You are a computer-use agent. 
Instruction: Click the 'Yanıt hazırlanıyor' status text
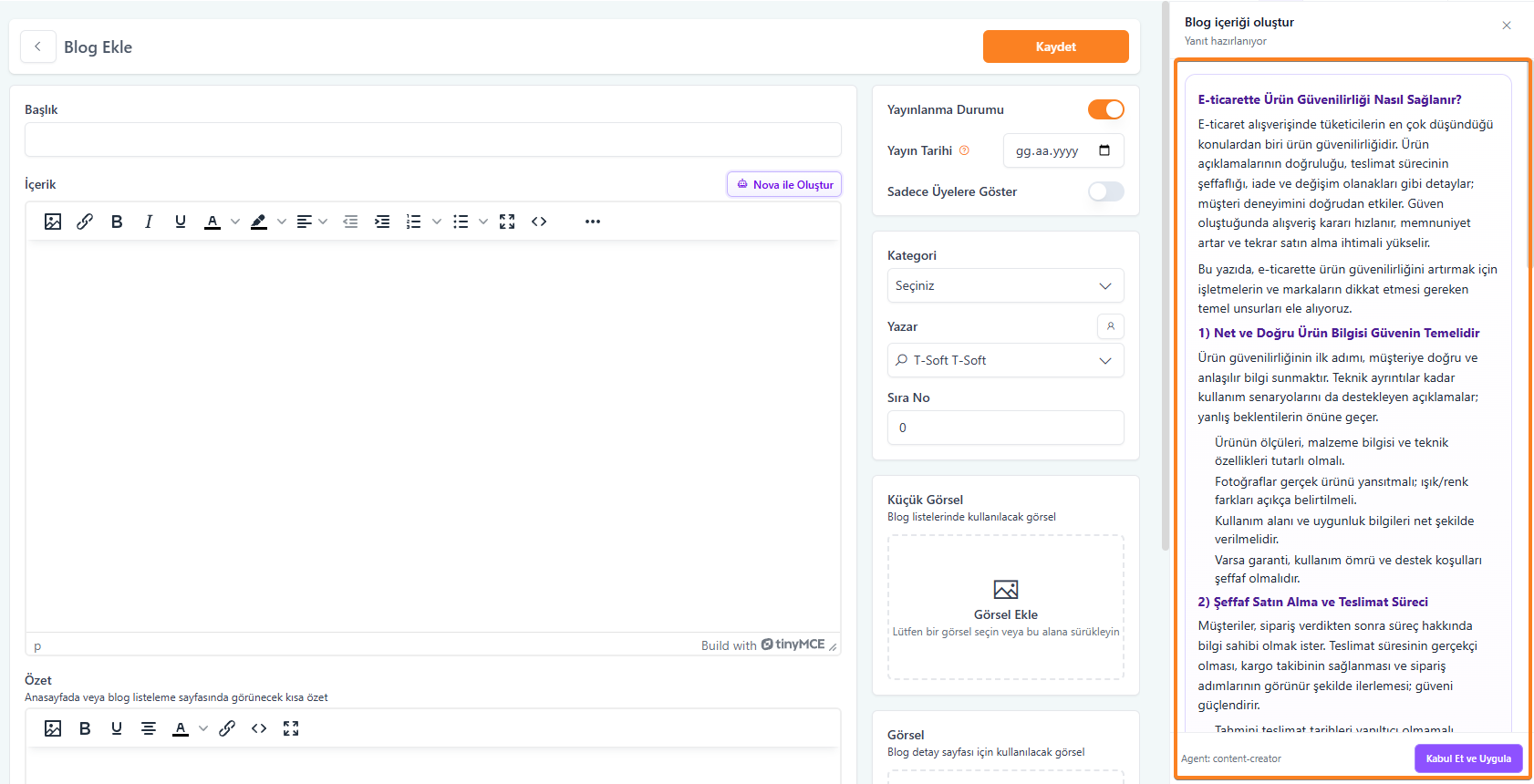tap(1226, 41)
